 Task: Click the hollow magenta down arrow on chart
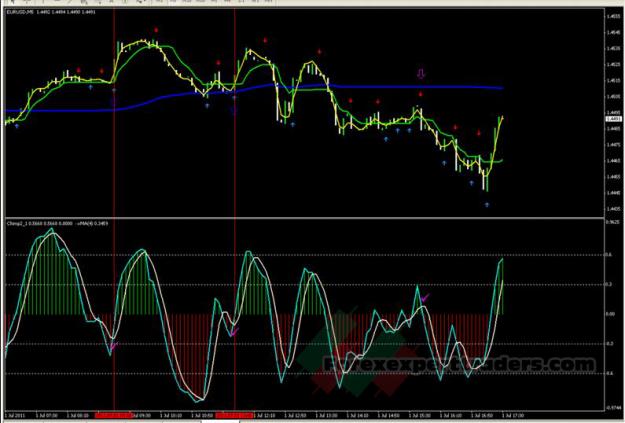pyautogui.click(x=421, y=73)
